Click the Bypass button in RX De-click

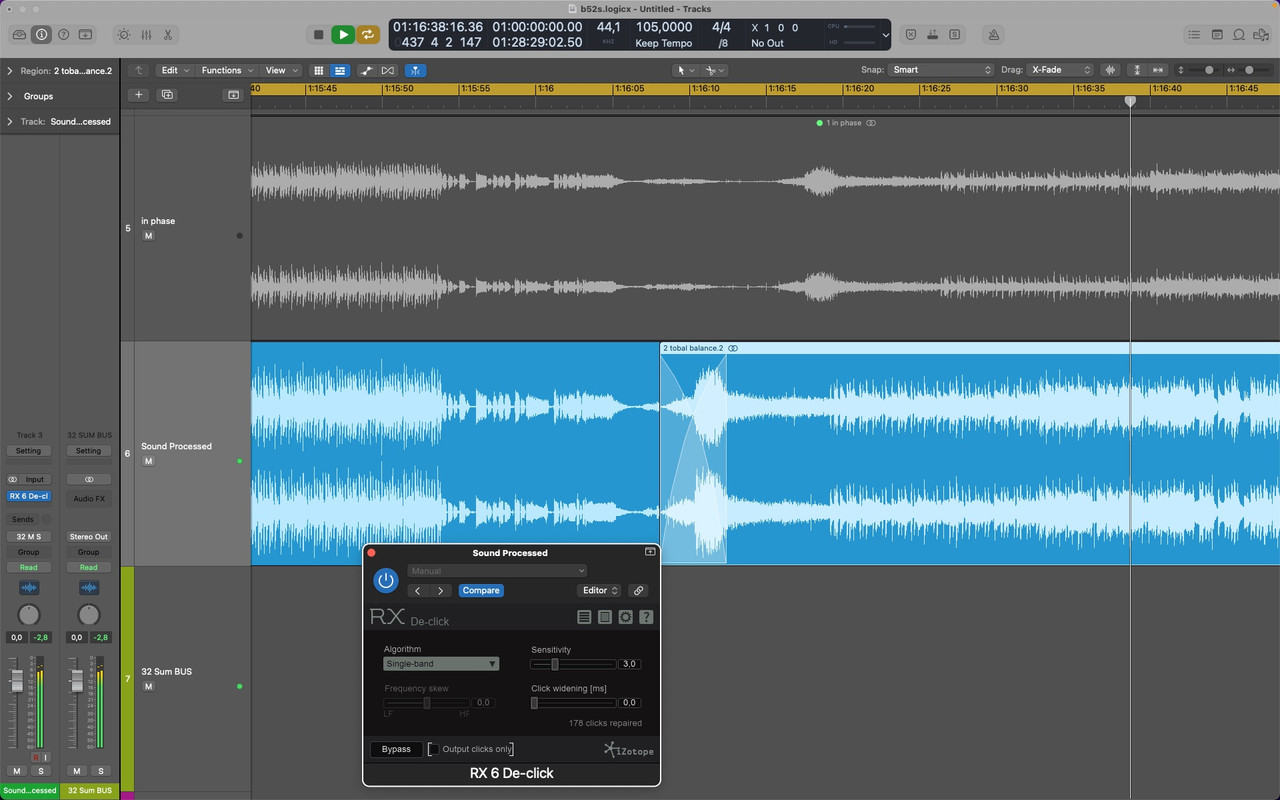pyautogui.click(x=396, y=749)
